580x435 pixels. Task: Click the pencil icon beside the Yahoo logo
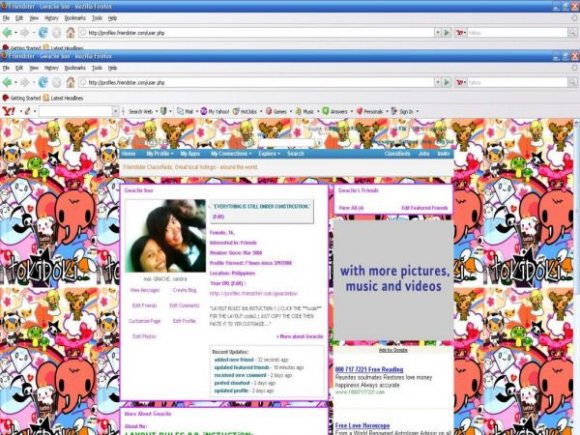(27, 111)
